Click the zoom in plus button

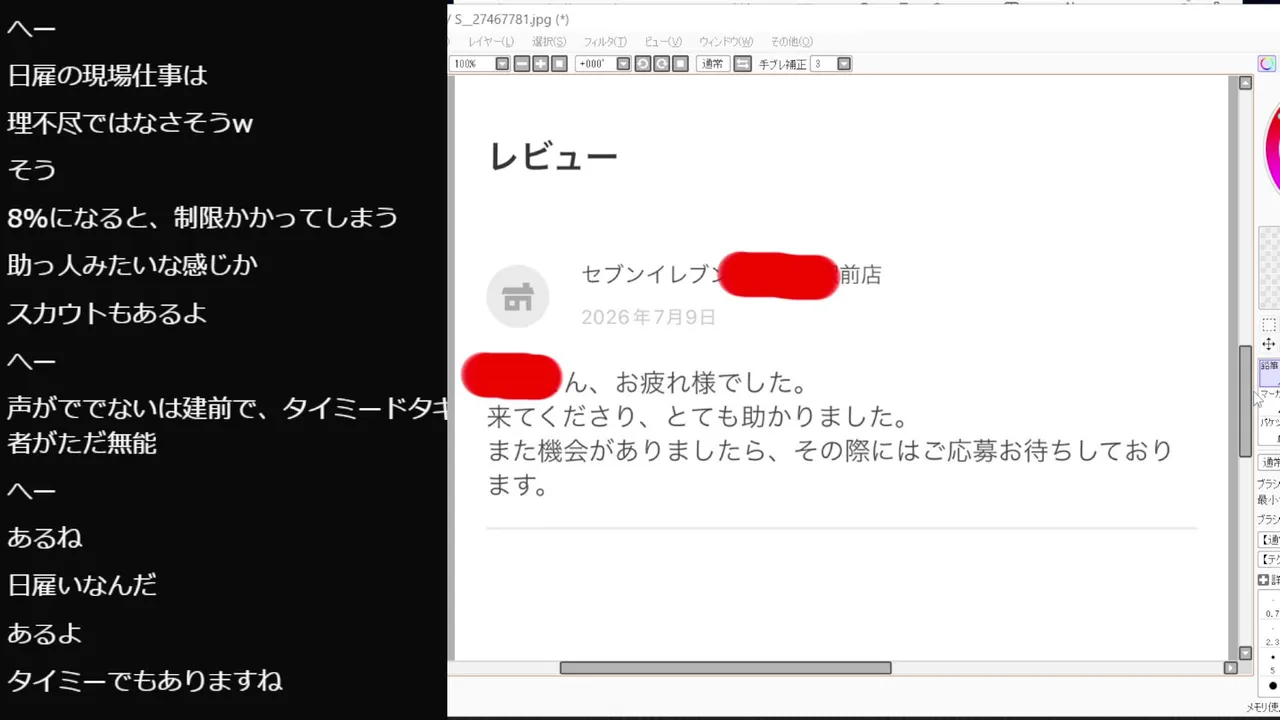[x=541, y=64]
